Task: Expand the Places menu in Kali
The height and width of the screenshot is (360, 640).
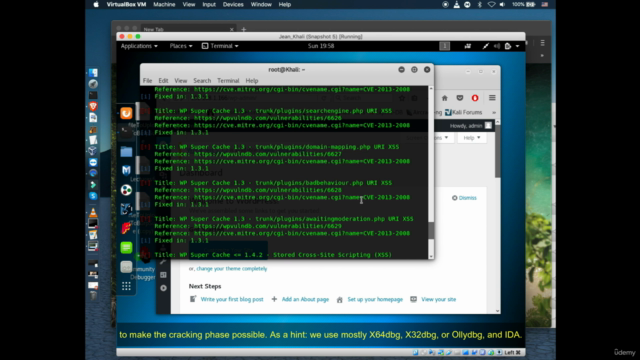Action: click(181, 46)
